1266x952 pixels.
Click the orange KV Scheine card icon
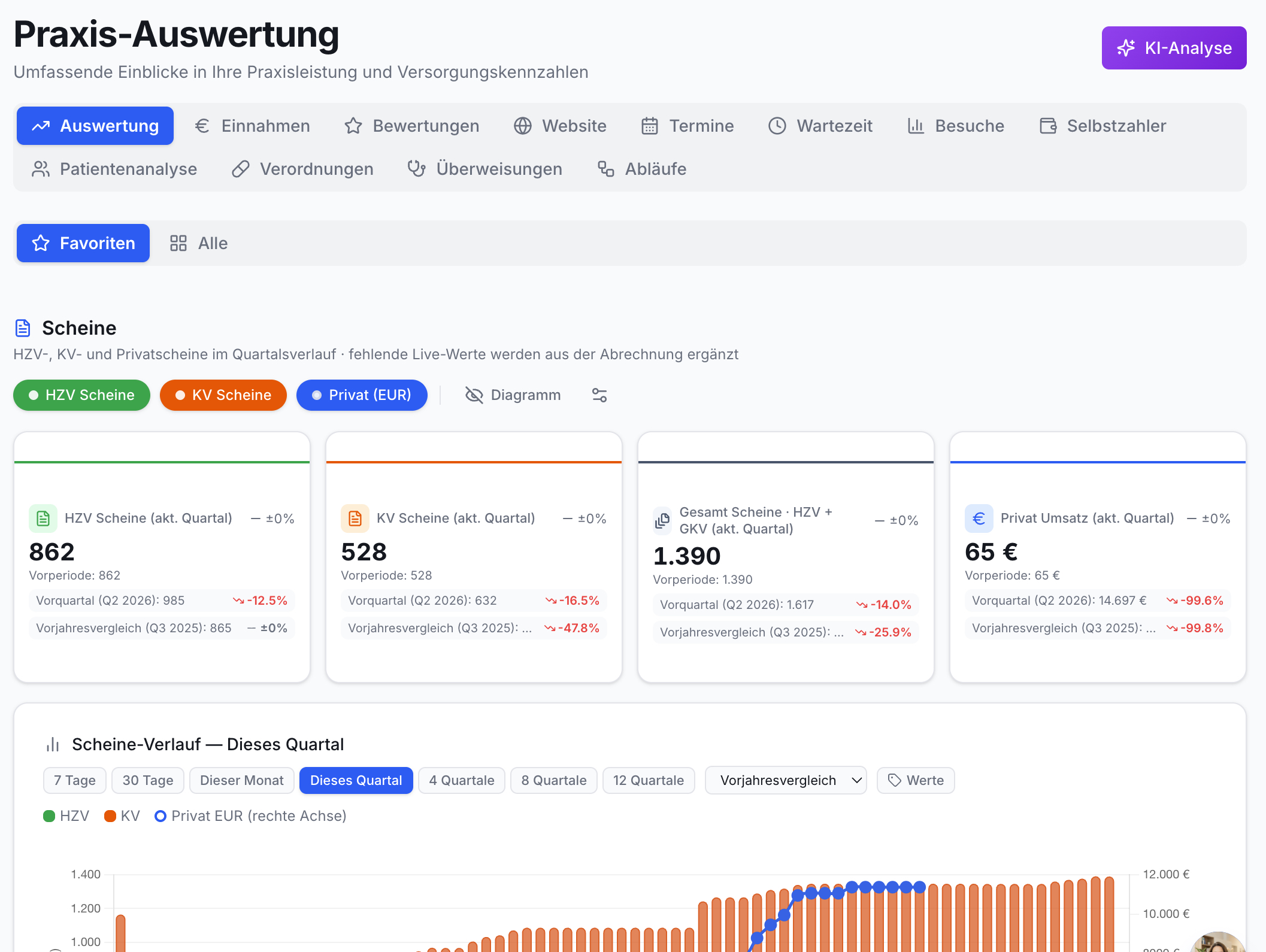click(355, 519)
